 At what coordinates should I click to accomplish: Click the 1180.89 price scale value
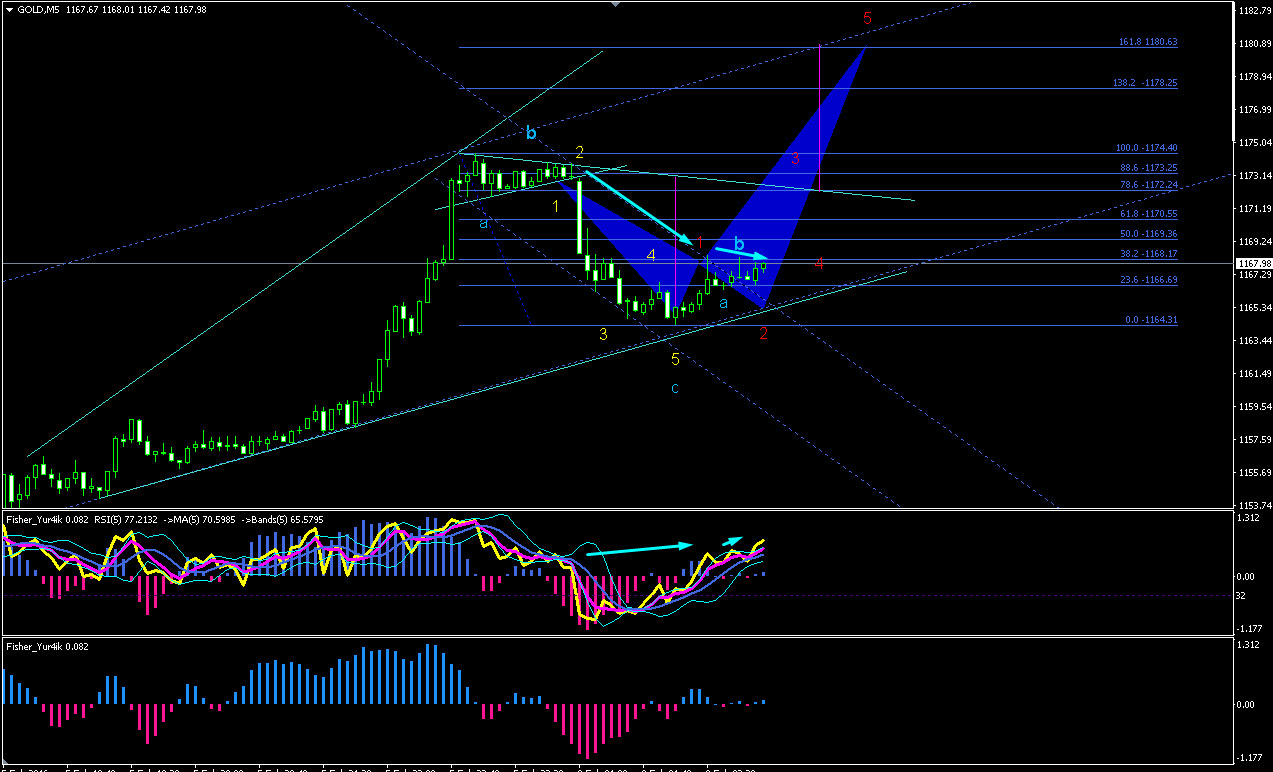pyautogui.click(x=1254, y=44)
